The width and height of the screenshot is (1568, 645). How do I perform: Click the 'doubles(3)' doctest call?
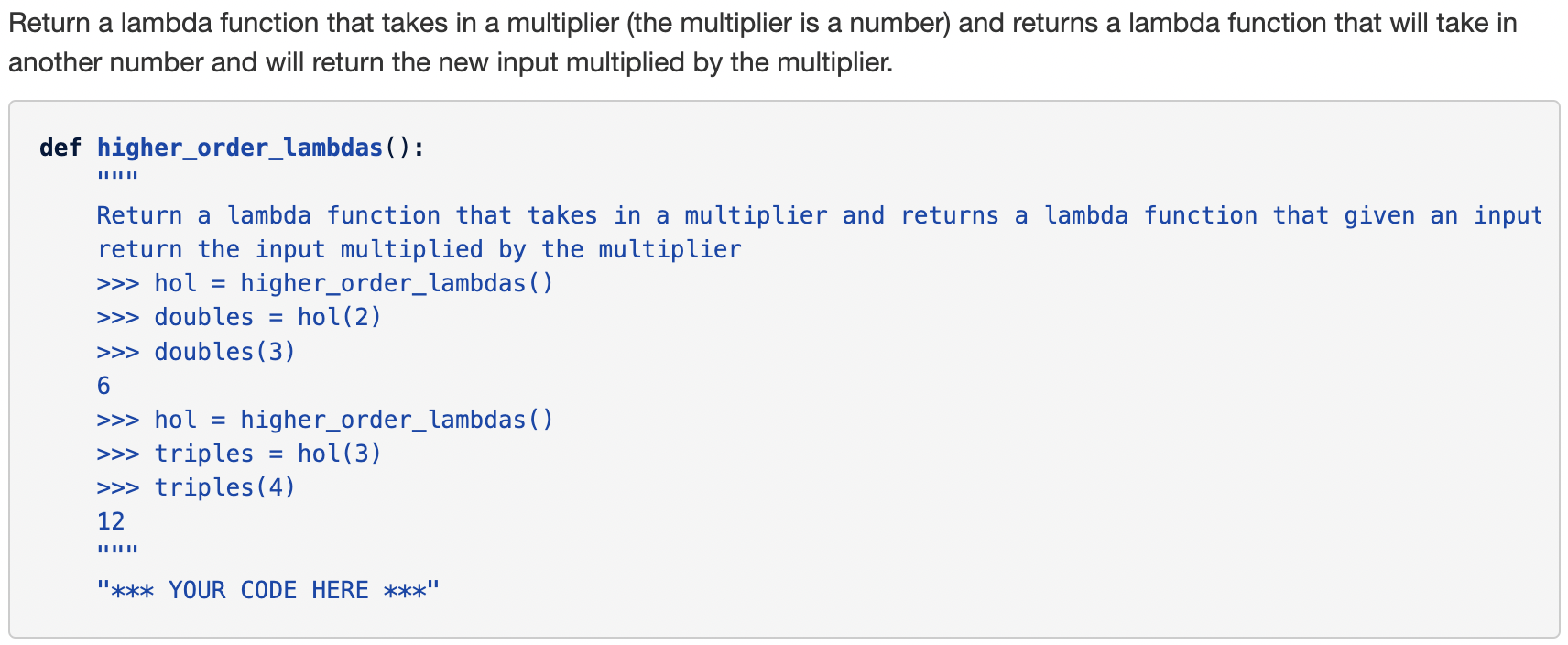225,353
